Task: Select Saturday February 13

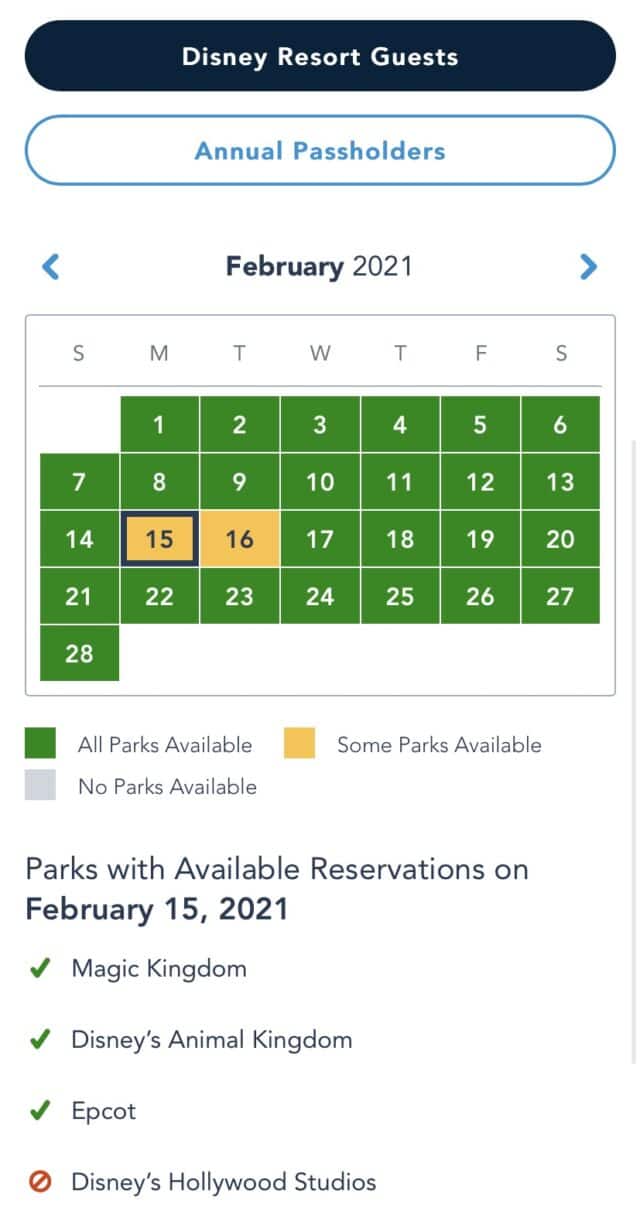Action: [561, 482]
